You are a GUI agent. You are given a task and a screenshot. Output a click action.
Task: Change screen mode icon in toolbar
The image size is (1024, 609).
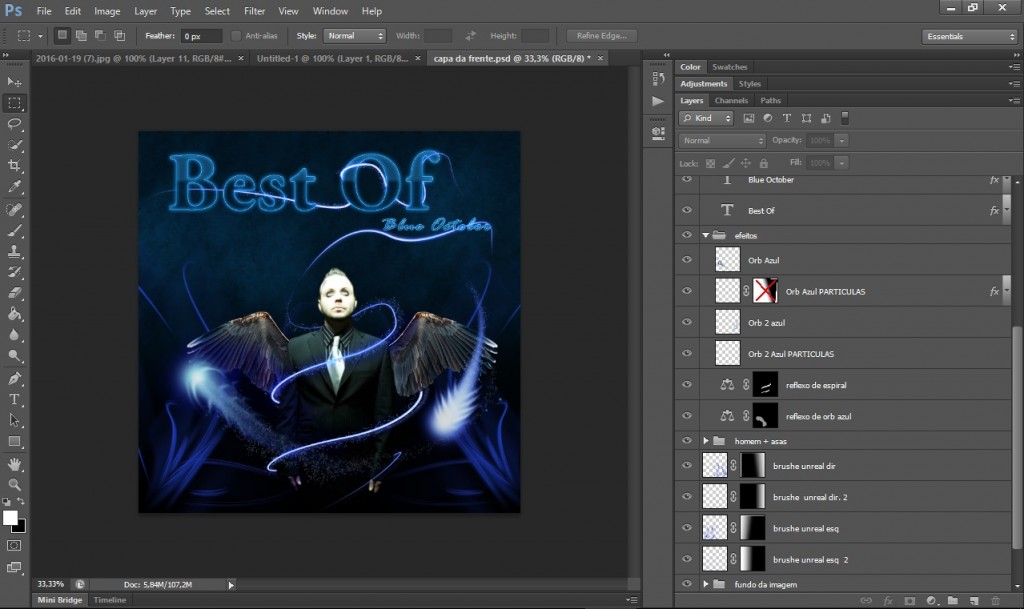point(14,567)
